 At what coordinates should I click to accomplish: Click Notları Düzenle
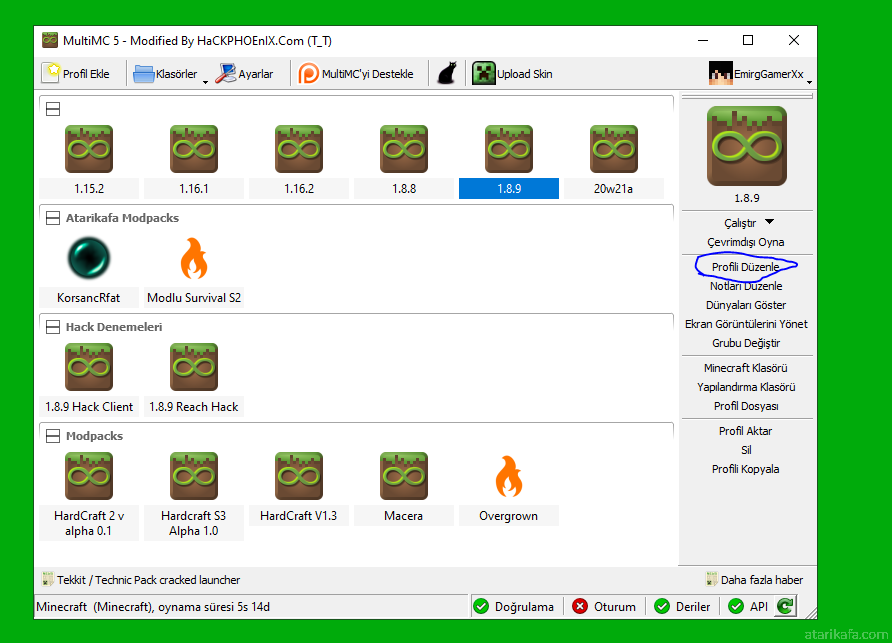tap(746, 286)
